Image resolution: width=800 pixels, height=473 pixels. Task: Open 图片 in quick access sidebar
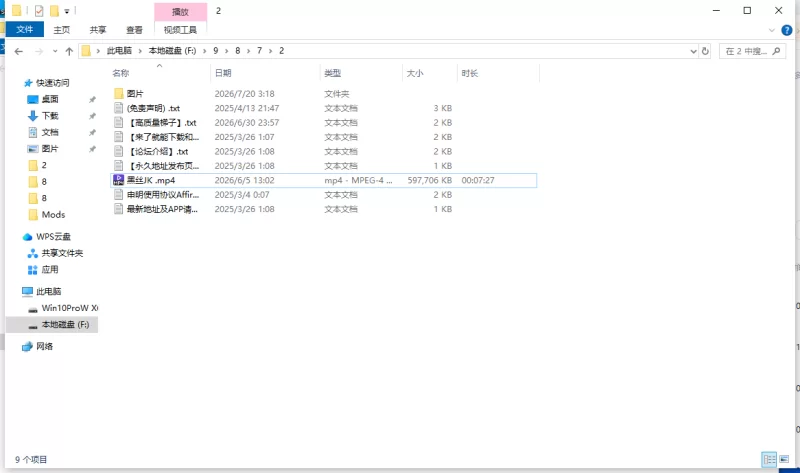(49, 148)
